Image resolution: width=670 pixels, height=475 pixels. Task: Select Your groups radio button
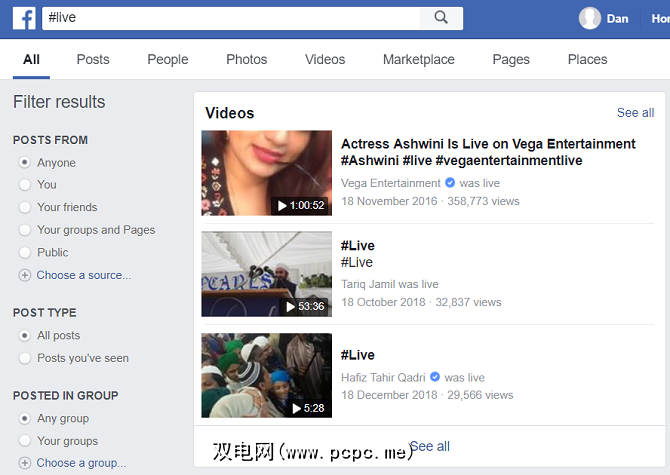point(25,440)
